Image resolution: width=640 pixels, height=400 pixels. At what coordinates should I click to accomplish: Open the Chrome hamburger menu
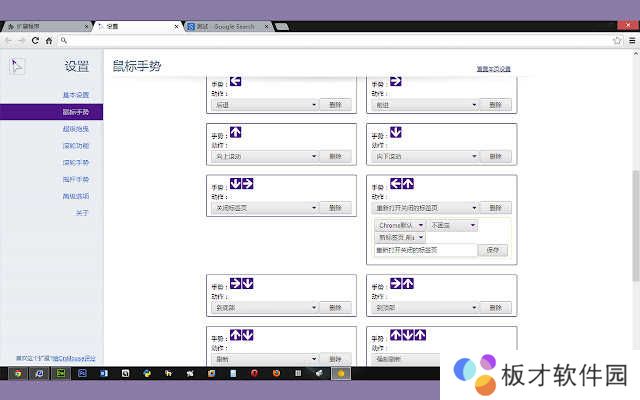click(x=630, y=40)
